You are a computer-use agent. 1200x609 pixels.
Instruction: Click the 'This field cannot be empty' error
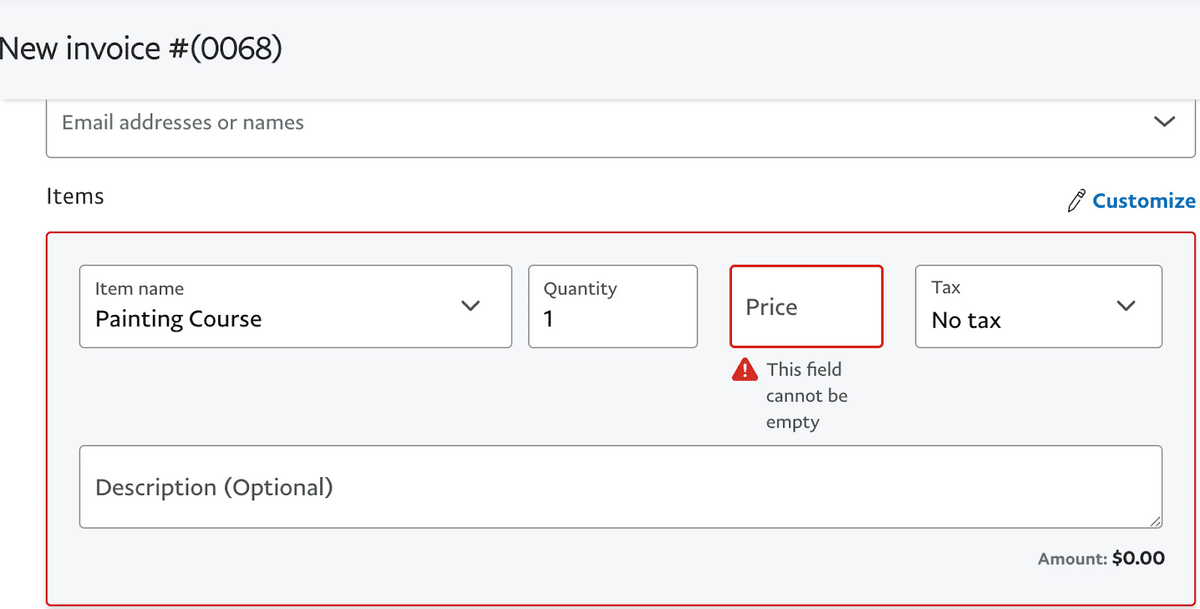806,396
